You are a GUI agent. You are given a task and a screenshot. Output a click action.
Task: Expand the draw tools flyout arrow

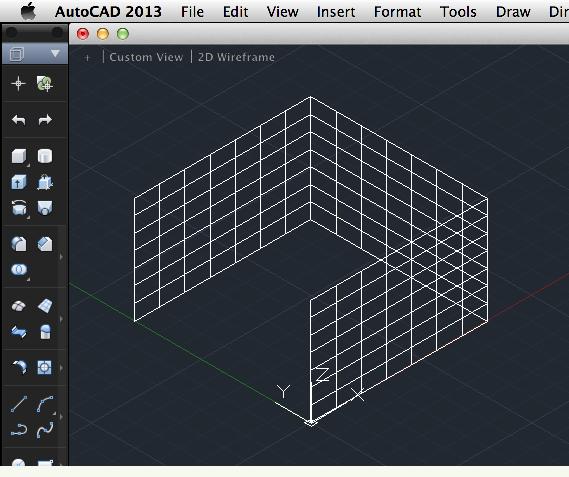pos(61,417)
